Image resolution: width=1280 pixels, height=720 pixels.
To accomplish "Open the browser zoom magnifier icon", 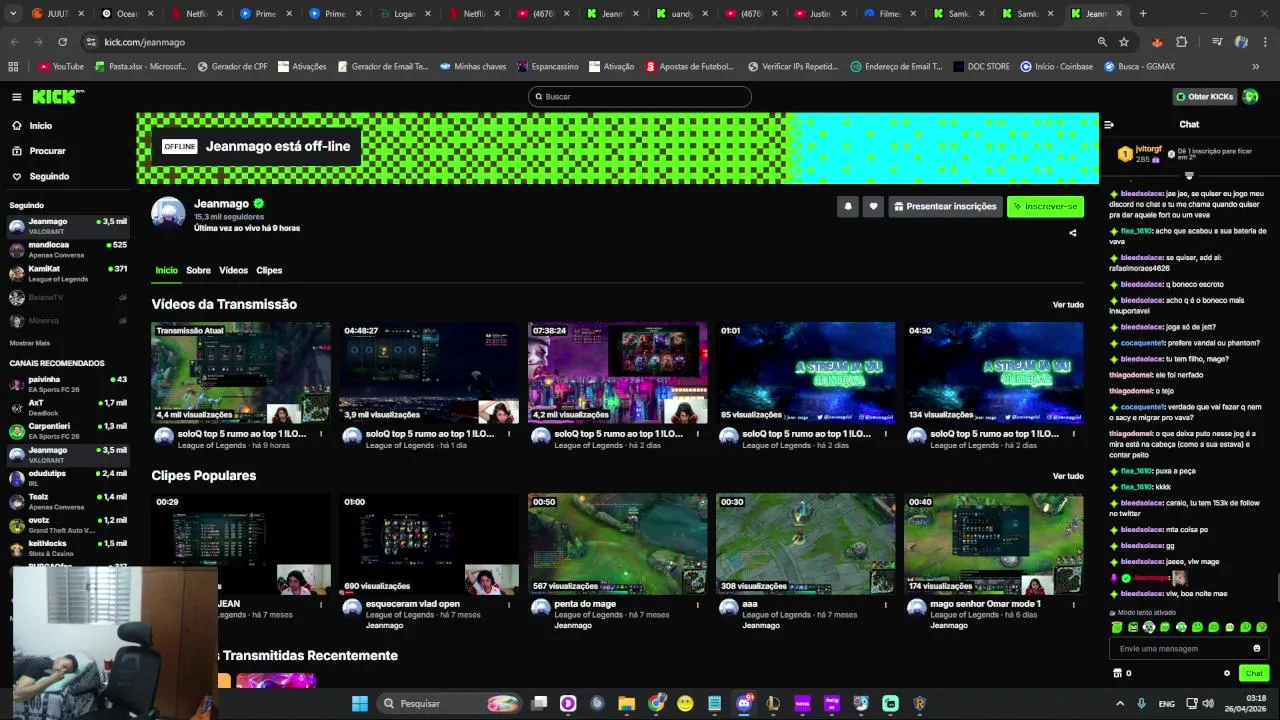I will click(1102, 42).
